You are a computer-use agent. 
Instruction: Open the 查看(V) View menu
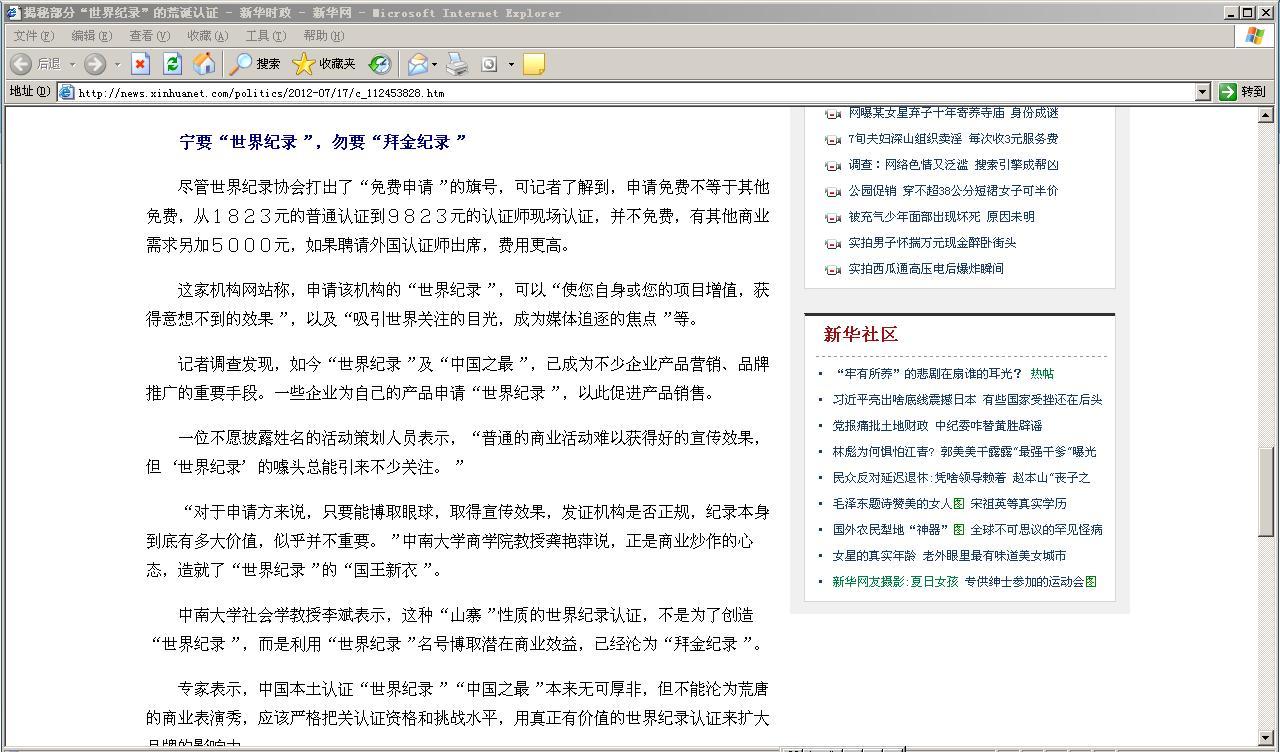point(149,36)
